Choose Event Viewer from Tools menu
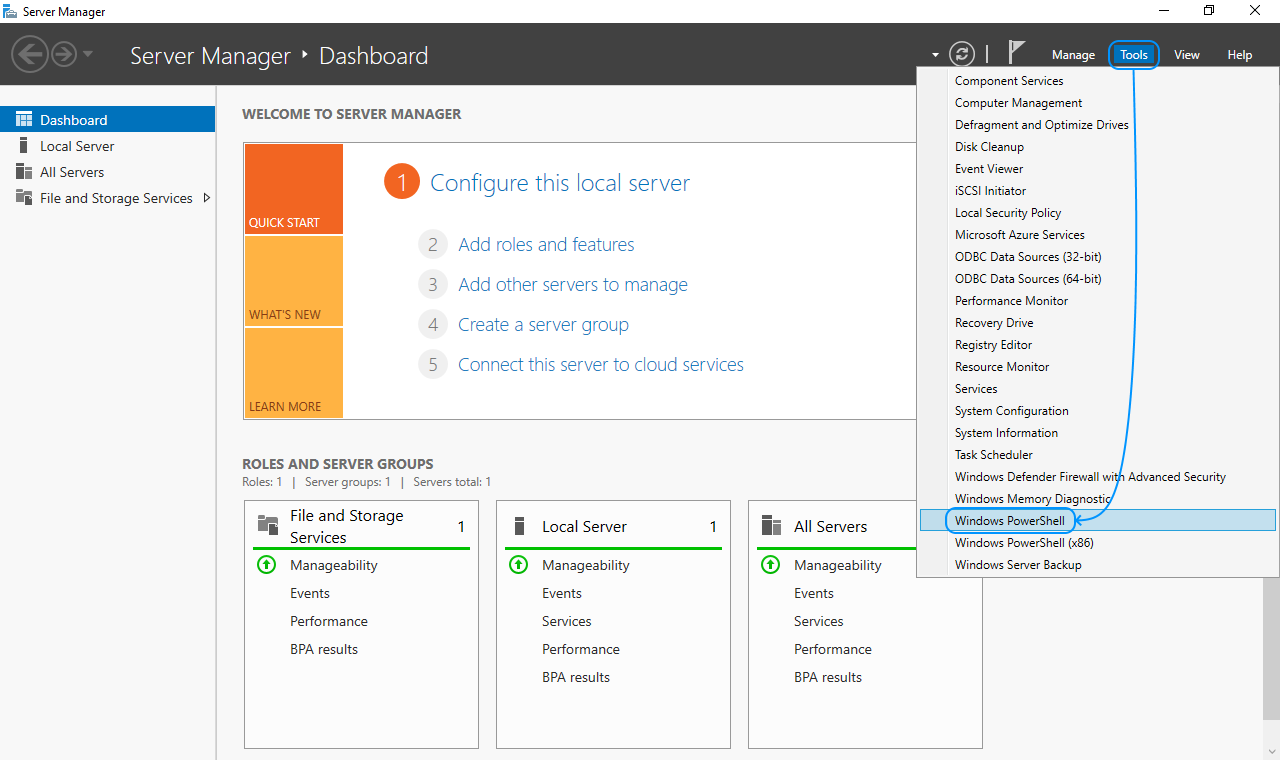 (1098, 169)
